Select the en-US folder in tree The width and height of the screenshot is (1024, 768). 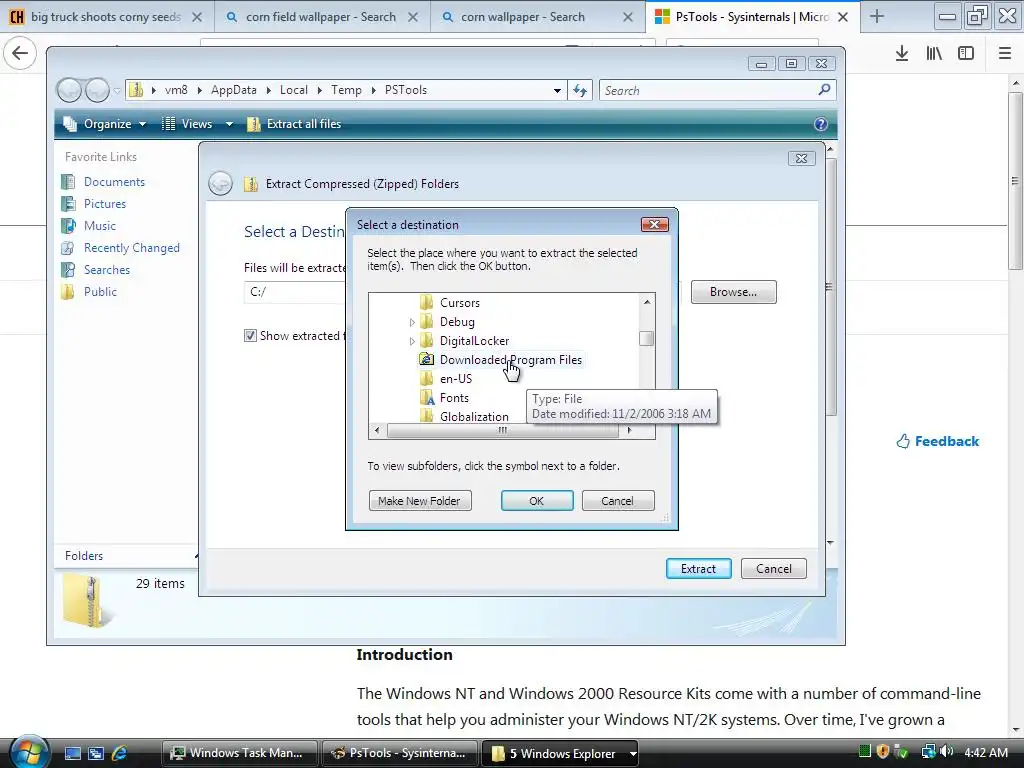click(x=456, y=379)
